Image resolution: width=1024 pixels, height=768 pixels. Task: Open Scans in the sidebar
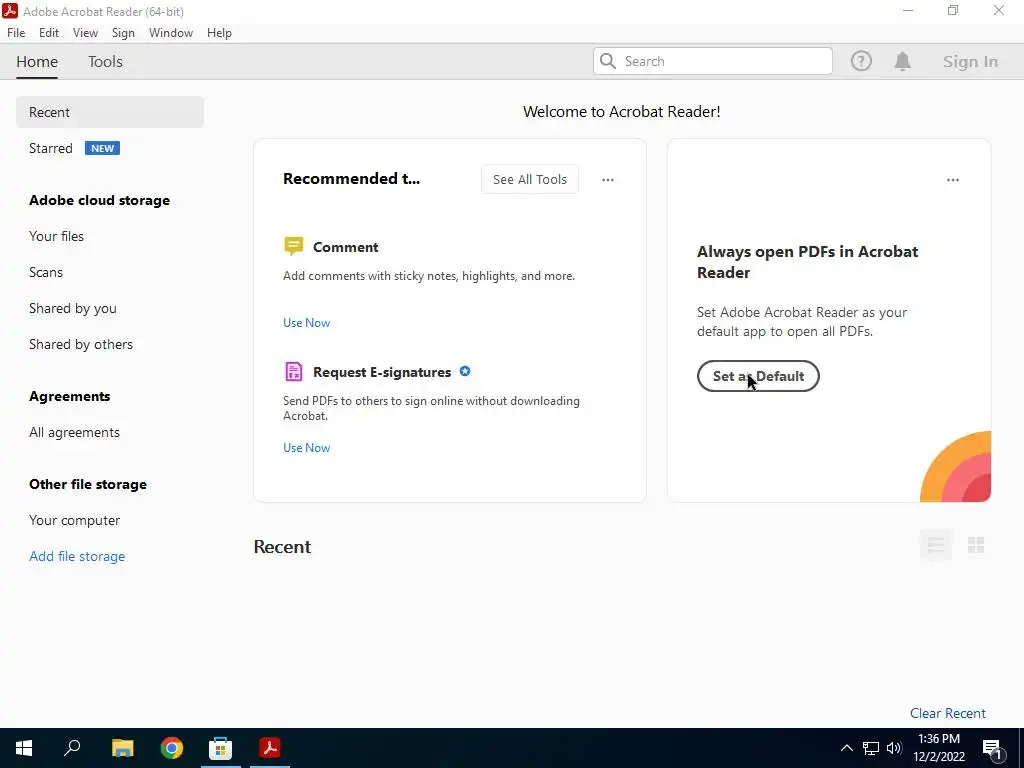coord(46,272)
